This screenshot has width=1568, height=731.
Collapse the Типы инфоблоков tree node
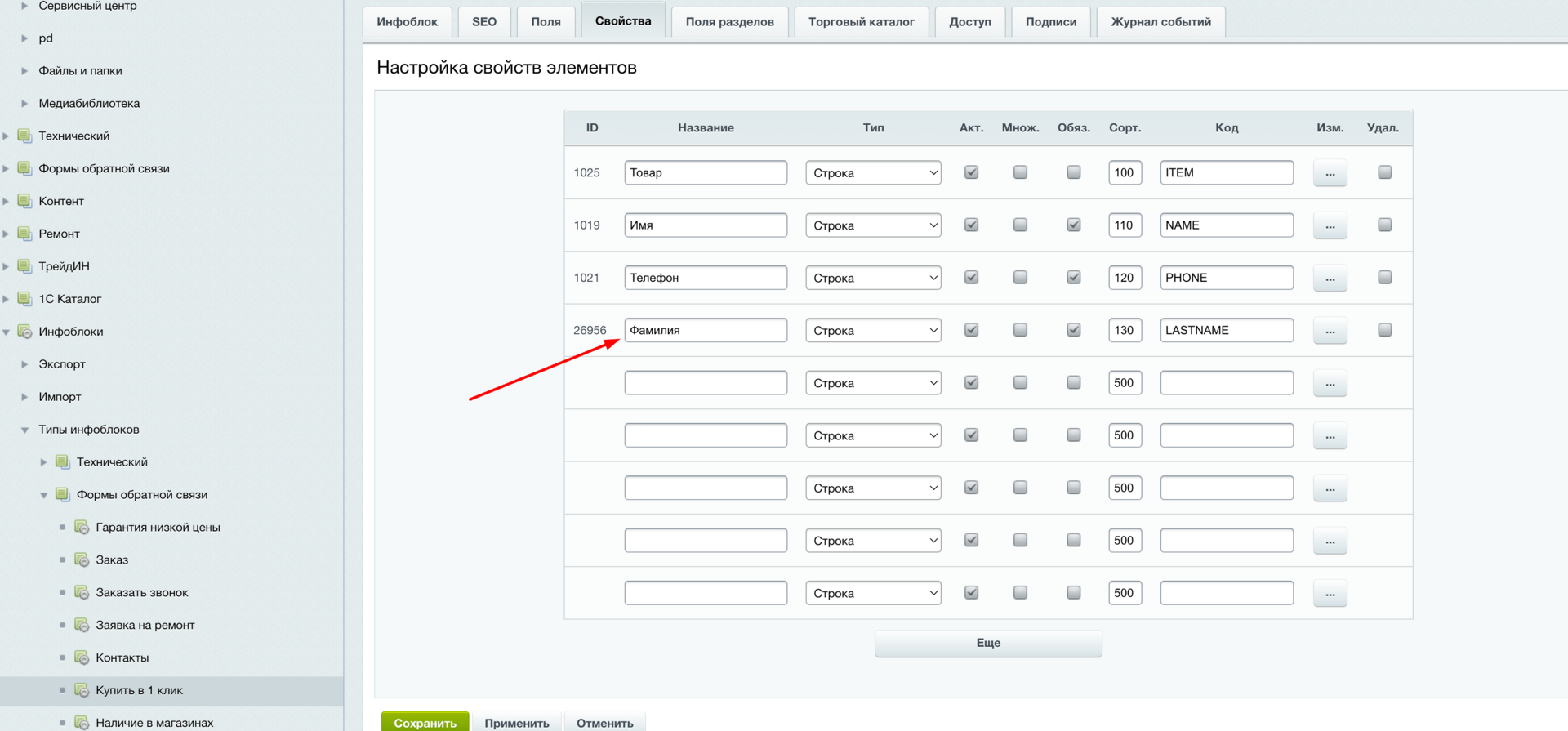point(24,430)
